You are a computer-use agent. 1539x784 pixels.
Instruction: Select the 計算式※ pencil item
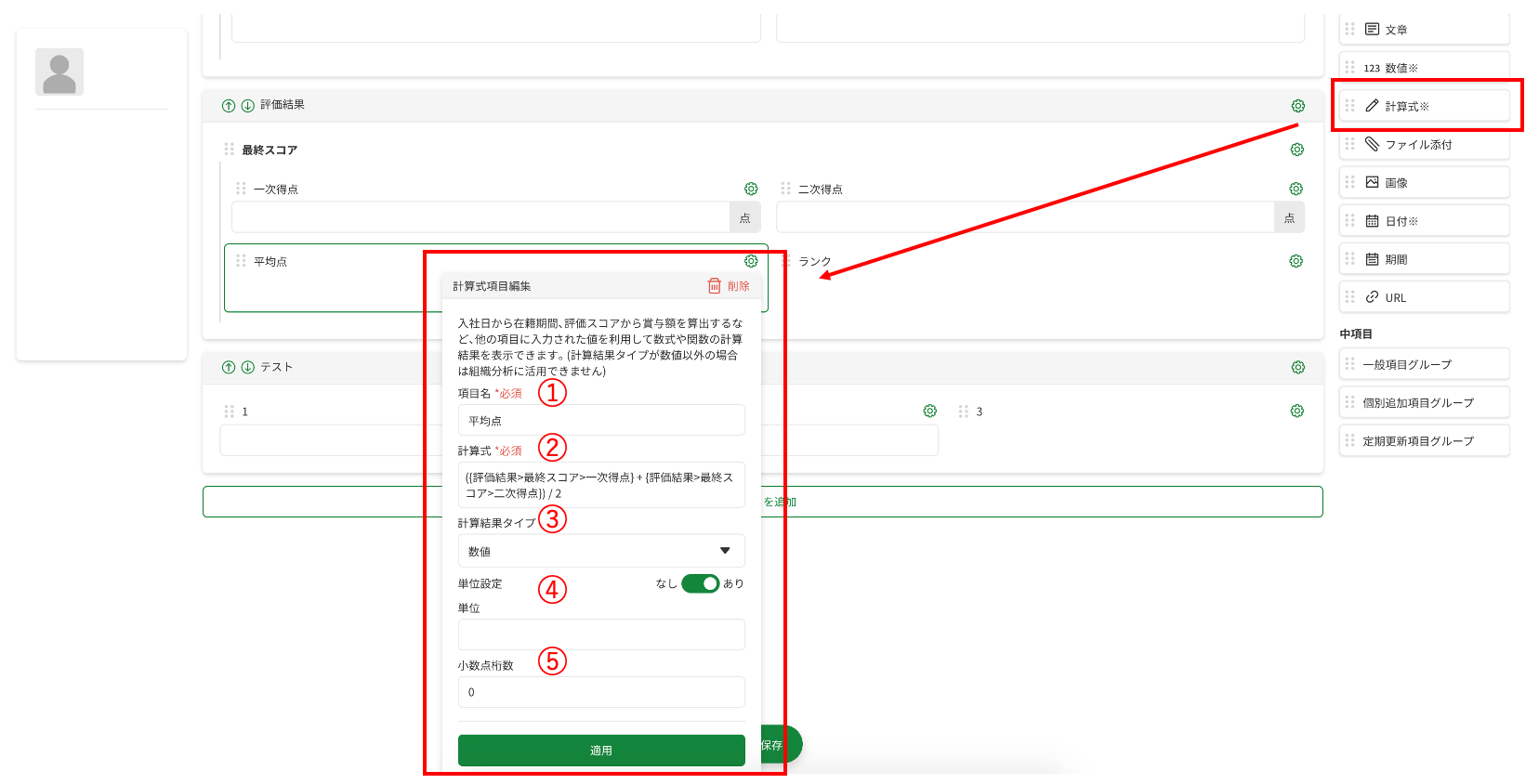1425,106
